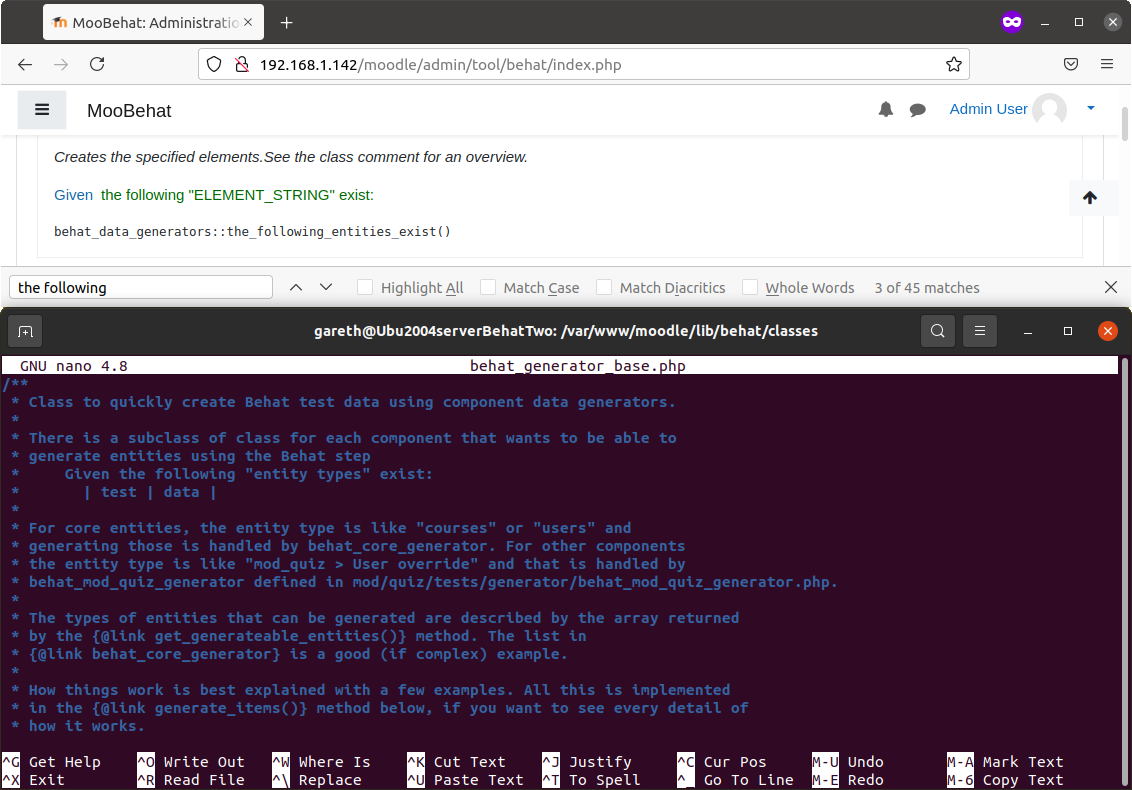The image size is (1132, 790).
Task: Select the MooBehat Administration tab
Action: click(154, 22)
